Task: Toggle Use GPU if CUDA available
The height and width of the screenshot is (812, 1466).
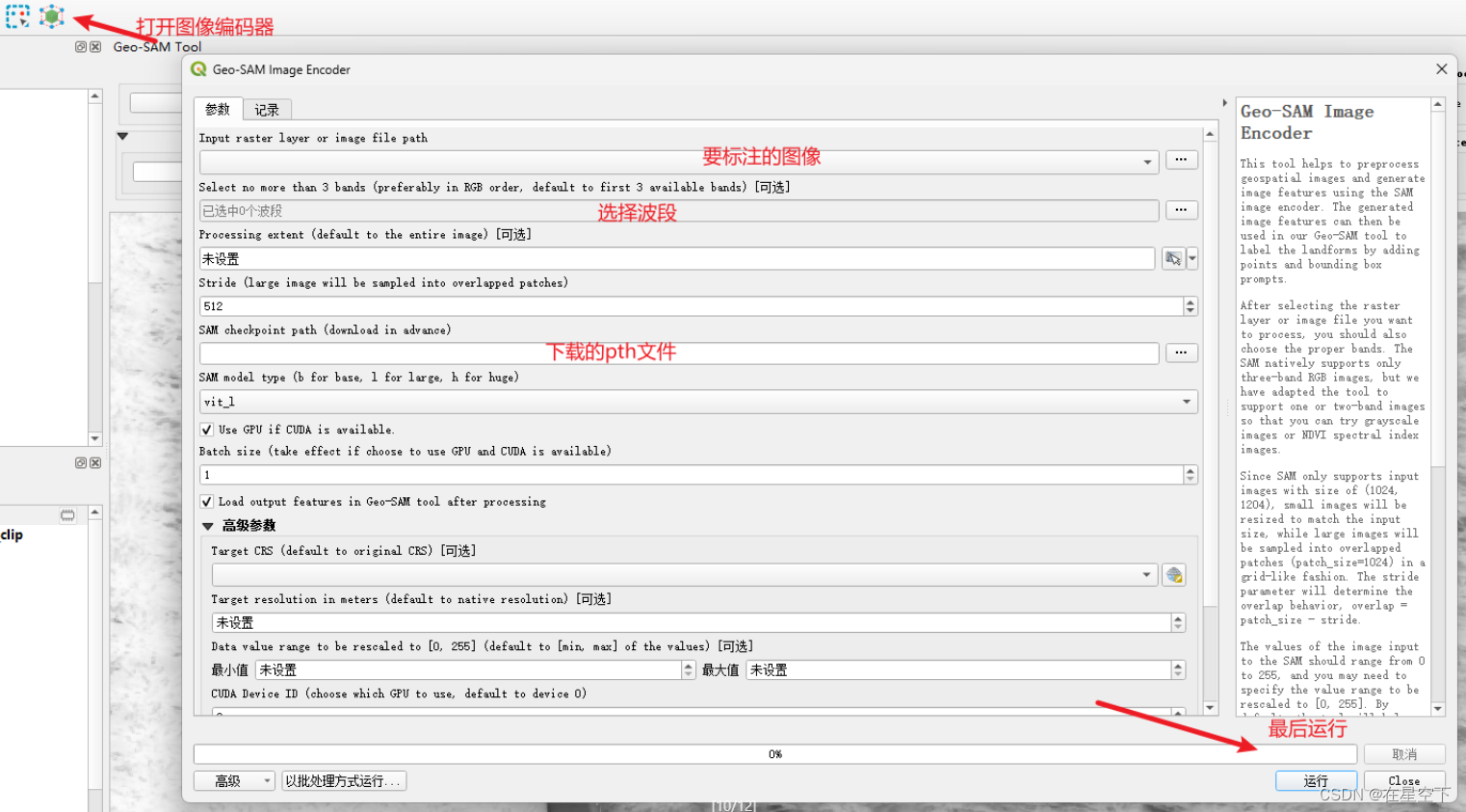Action: (206, 430)
